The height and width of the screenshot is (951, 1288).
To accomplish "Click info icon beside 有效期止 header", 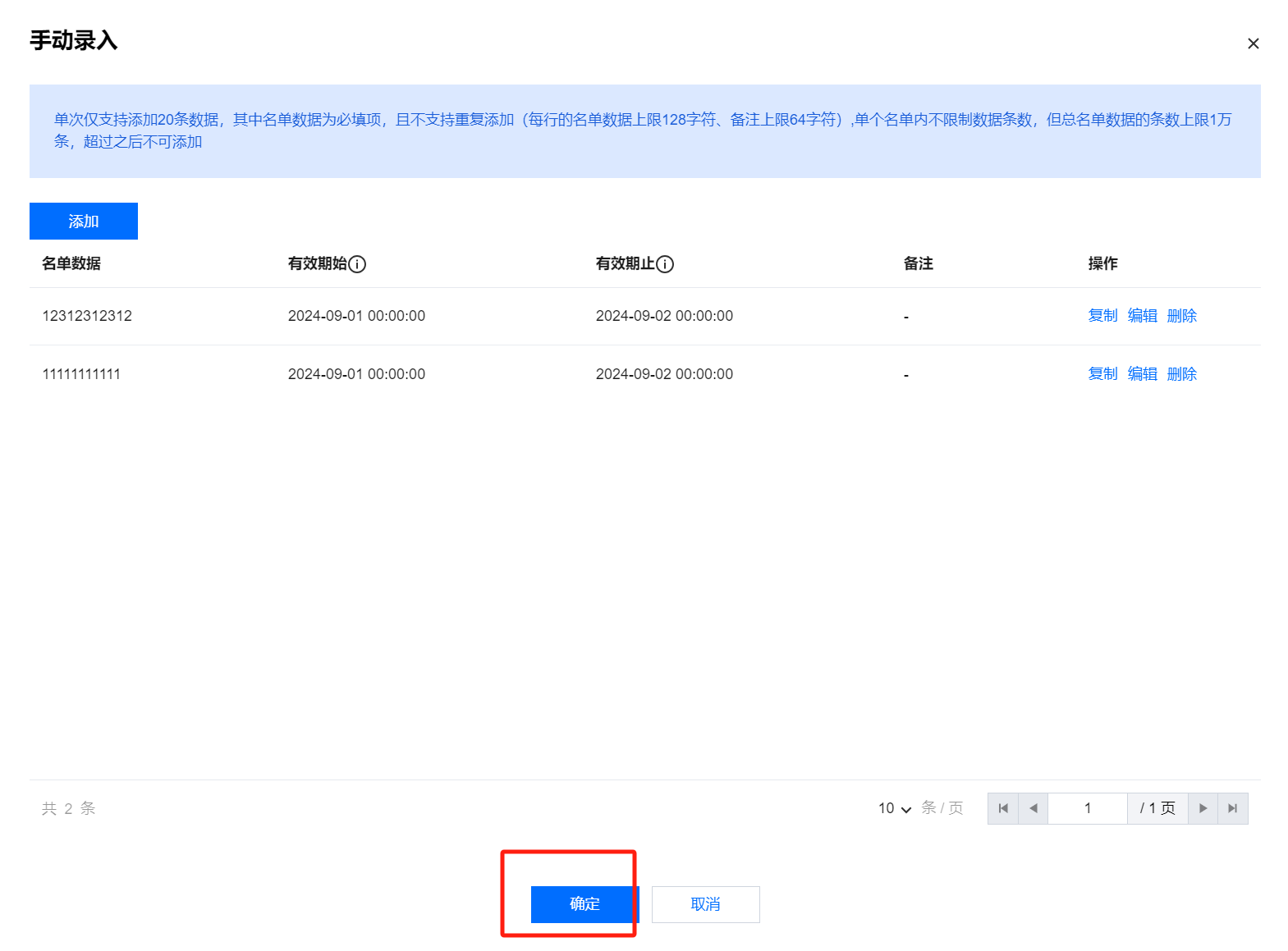I will pyautogui.click(x=665, y=264).
